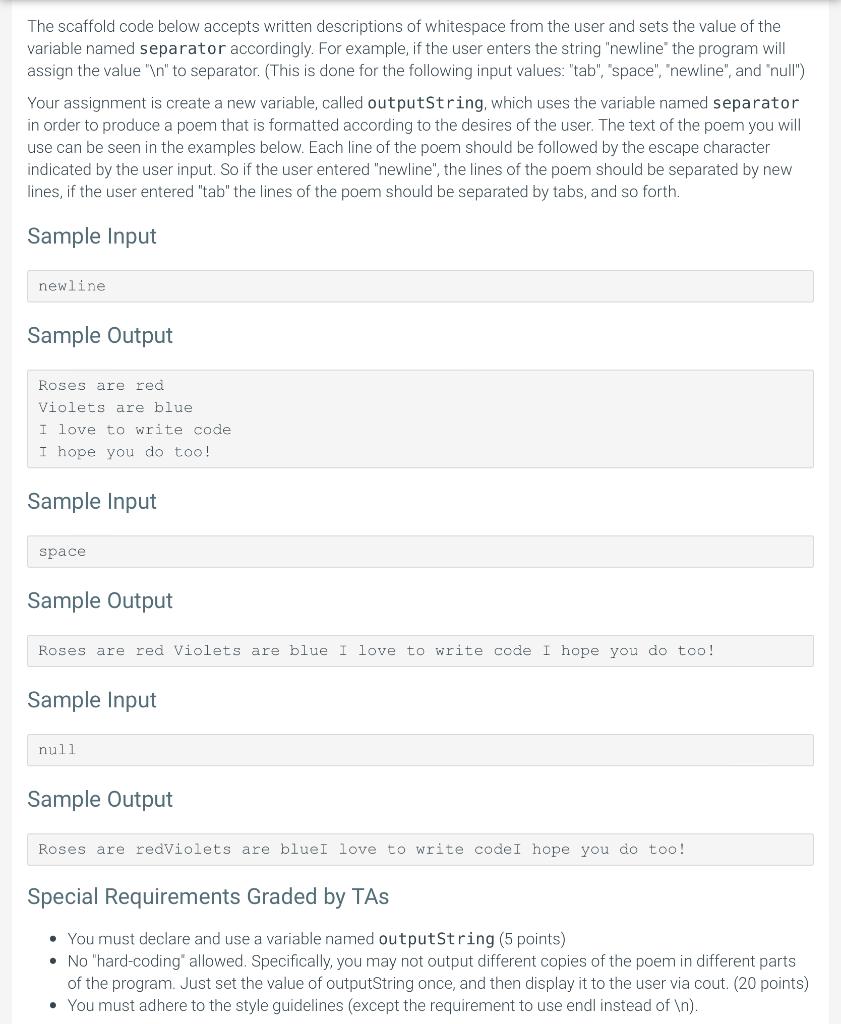This screenshot has width=841, height=1024.
Task: Click the code word "separator" in the second paragraph
Action: [755, 103]
